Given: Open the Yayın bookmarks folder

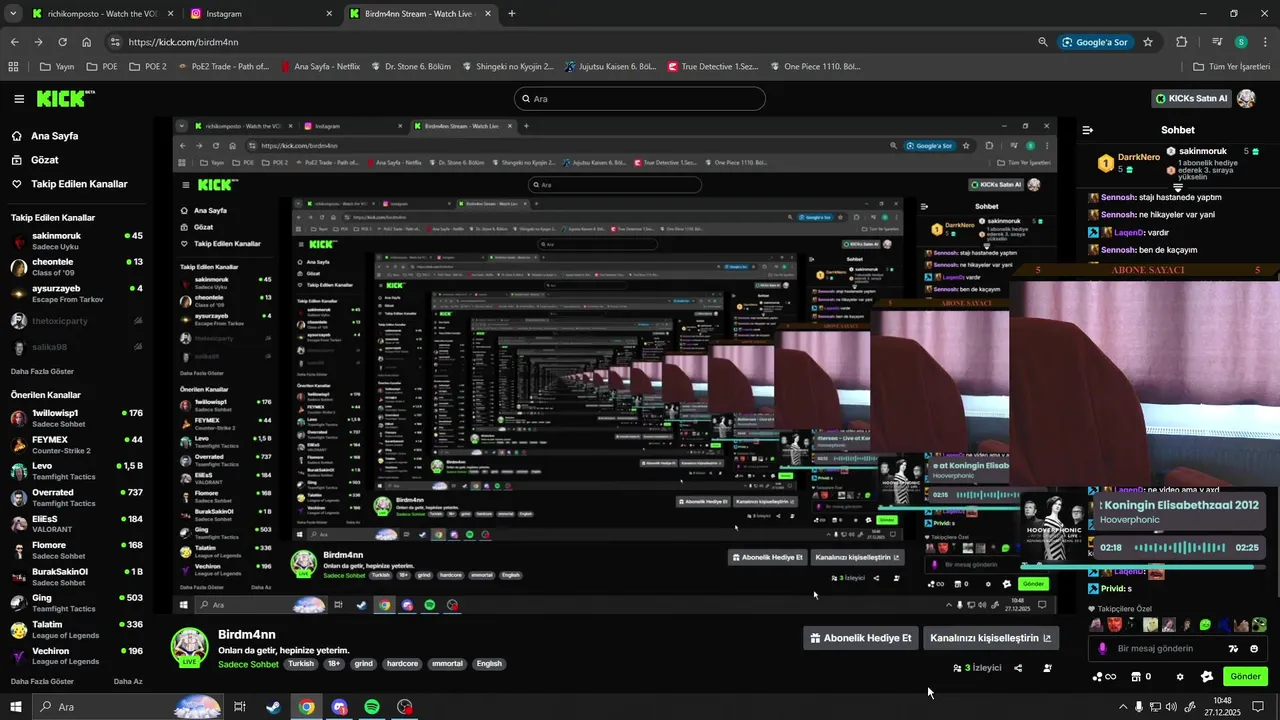Looking at the screenshot, I should pyautogui.click(x=58, y=67).
